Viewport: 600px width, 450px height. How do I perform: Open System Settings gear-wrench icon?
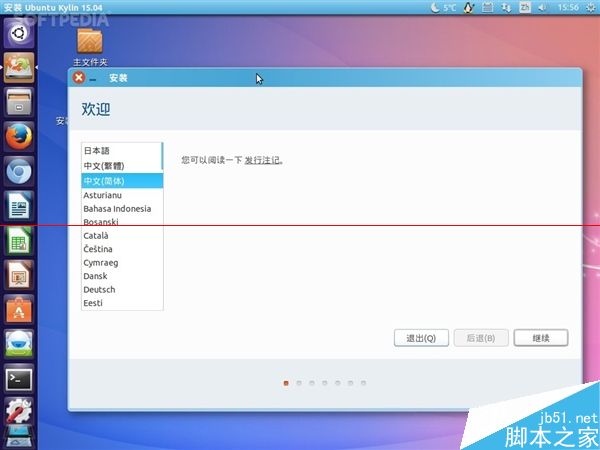coord(19,411)
